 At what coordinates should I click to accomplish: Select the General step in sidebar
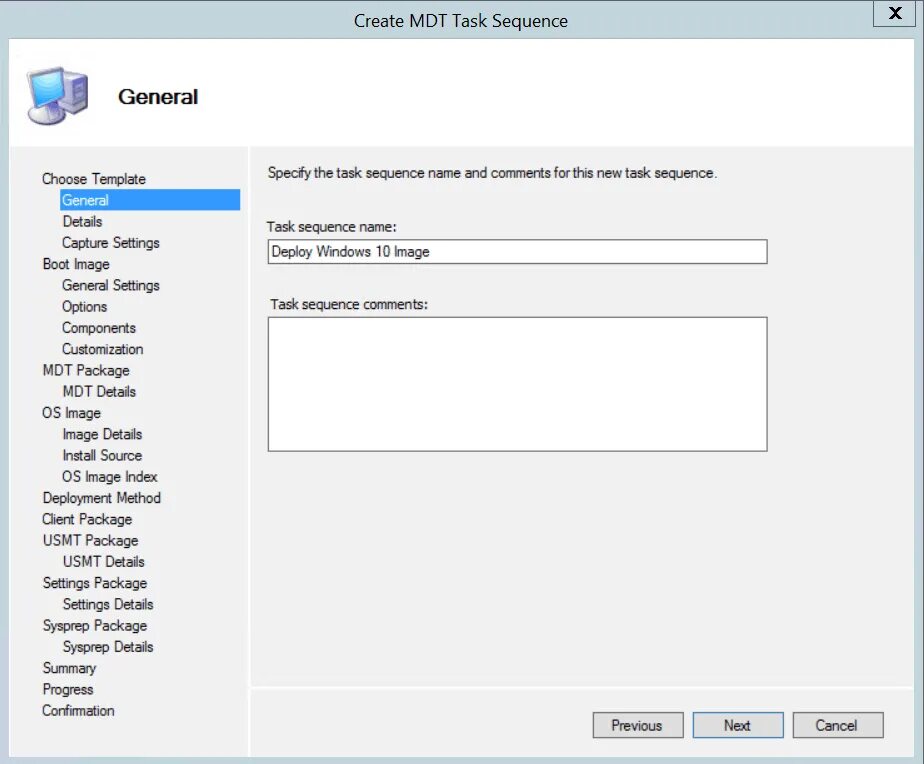86,200
